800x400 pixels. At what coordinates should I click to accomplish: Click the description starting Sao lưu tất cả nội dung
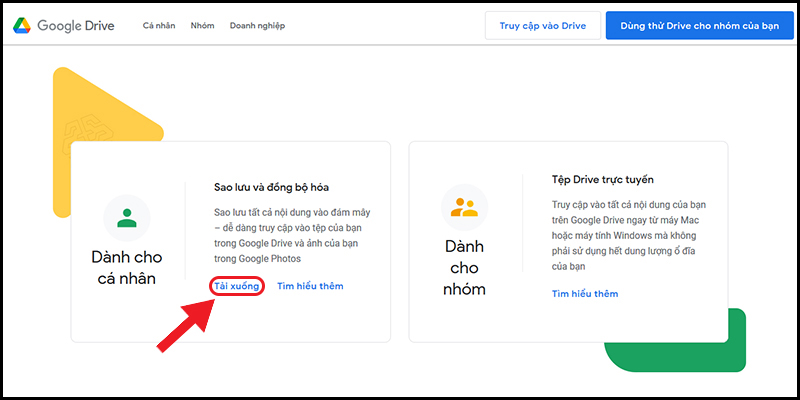pos(292,235)
